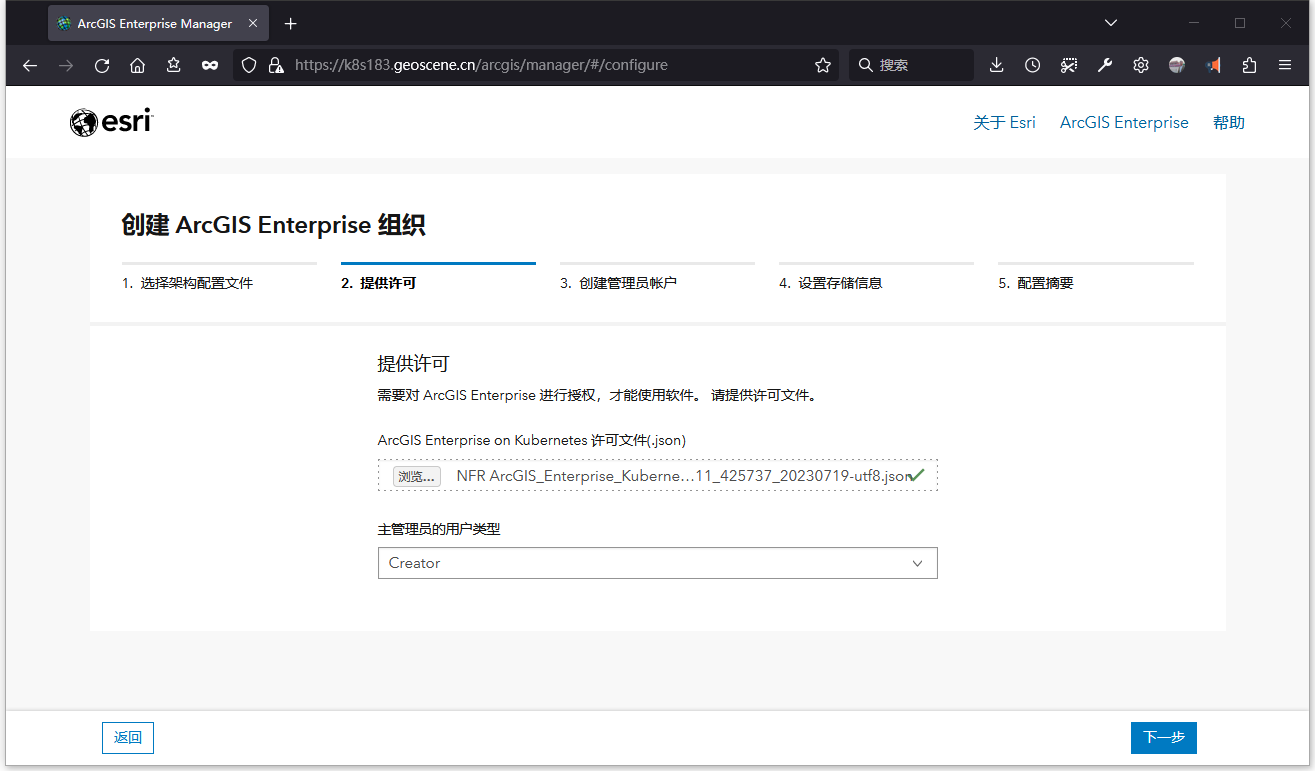The height and width of the screenshot is (771, 1315).
Task: Click the 创建 ArcGIS Enterprise 组织 heading
Action: pyautogui.click(x=273, y=225)
